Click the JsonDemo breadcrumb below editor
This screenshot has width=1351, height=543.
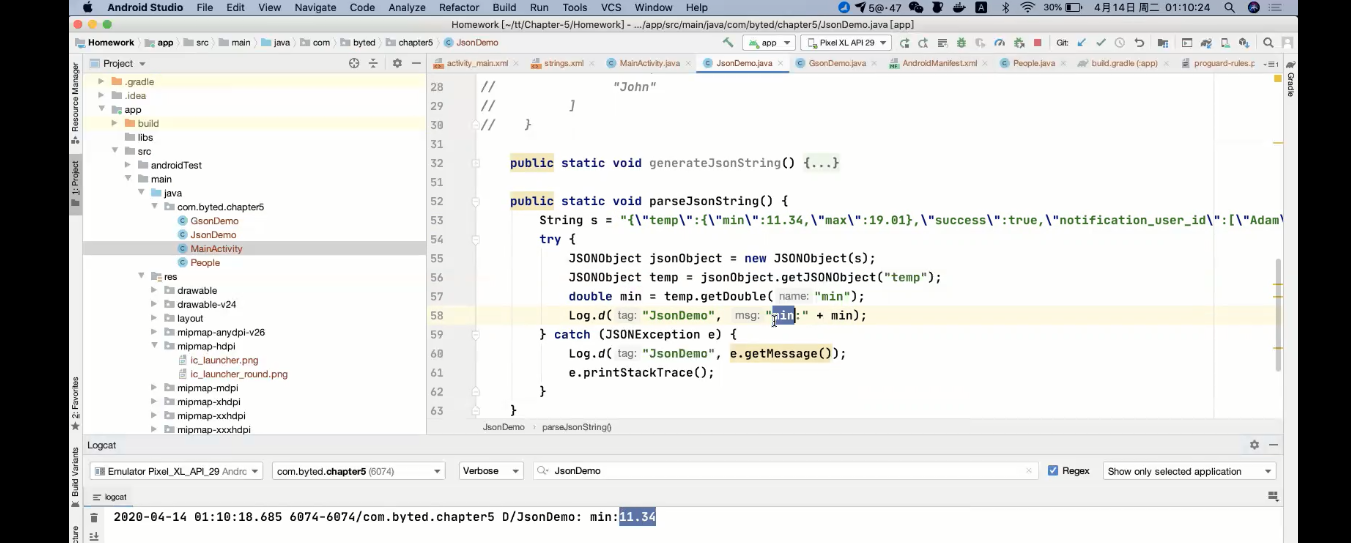pos(503,427)
